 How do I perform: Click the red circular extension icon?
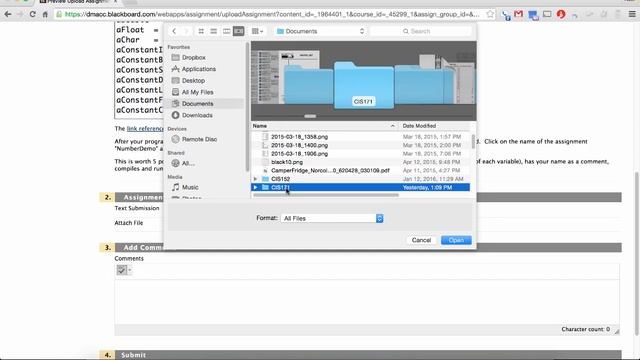(x=561, y=14)
